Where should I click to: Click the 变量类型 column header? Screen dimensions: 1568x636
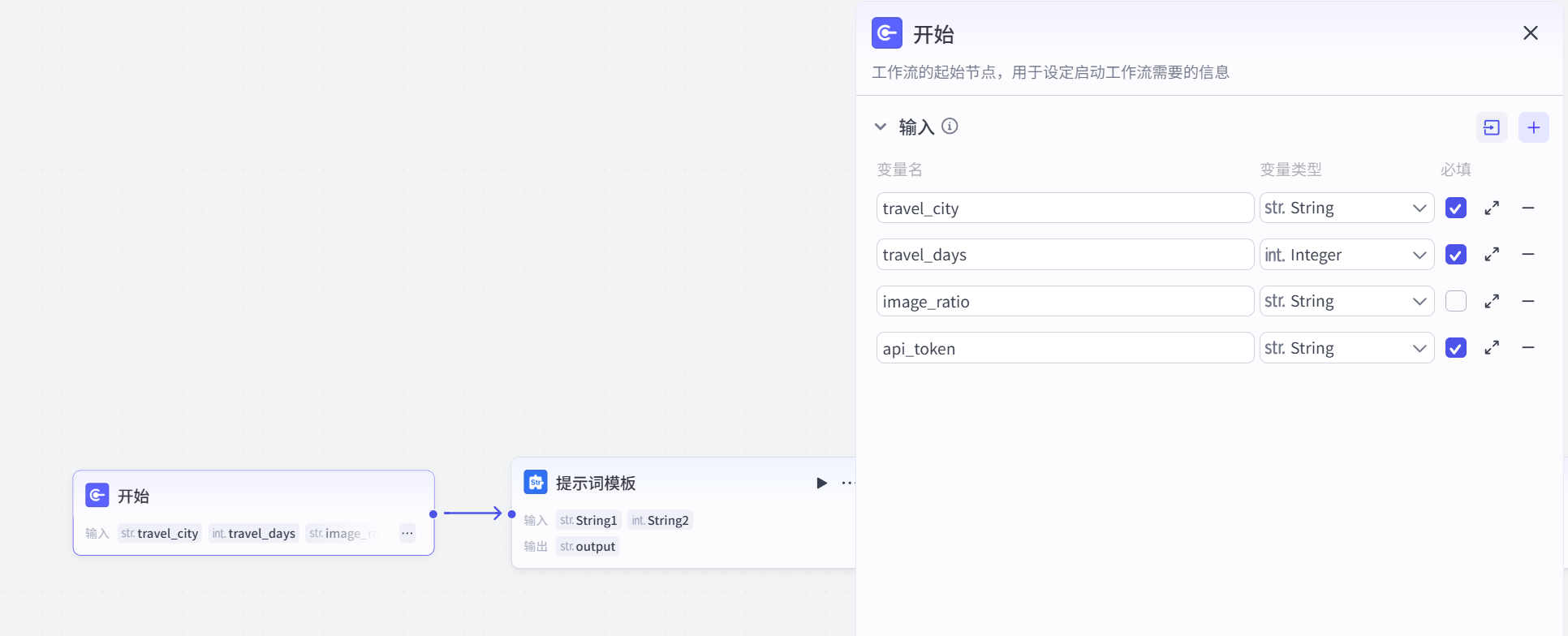tap(1291, 170)
